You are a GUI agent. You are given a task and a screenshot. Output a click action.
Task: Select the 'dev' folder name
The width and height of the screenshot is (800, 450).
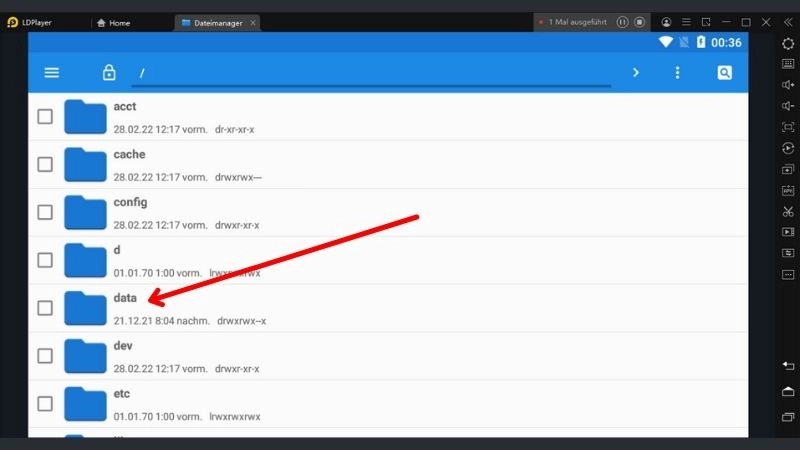[123, 346]
